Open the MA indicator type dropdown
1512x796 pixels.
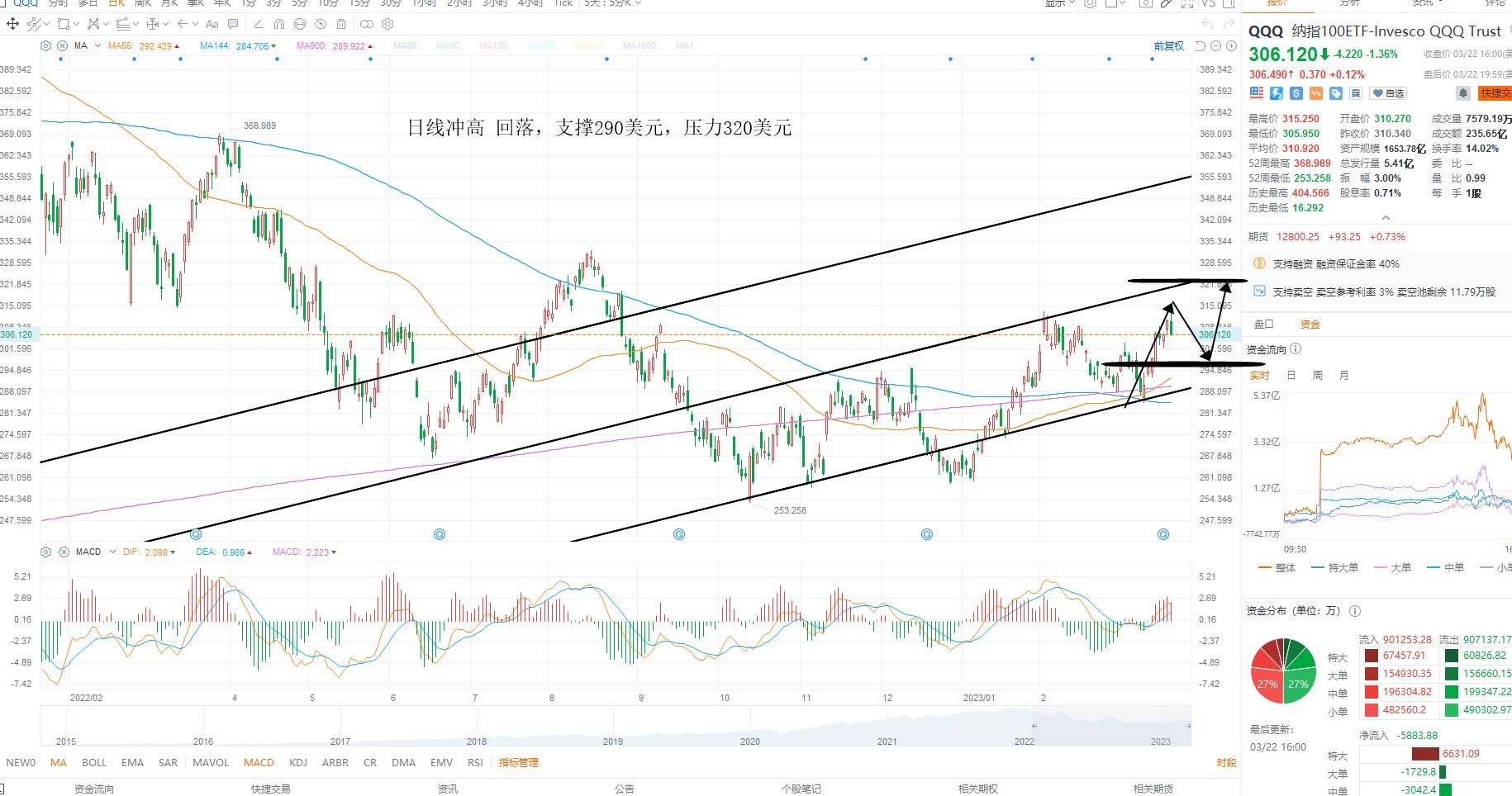97,45
